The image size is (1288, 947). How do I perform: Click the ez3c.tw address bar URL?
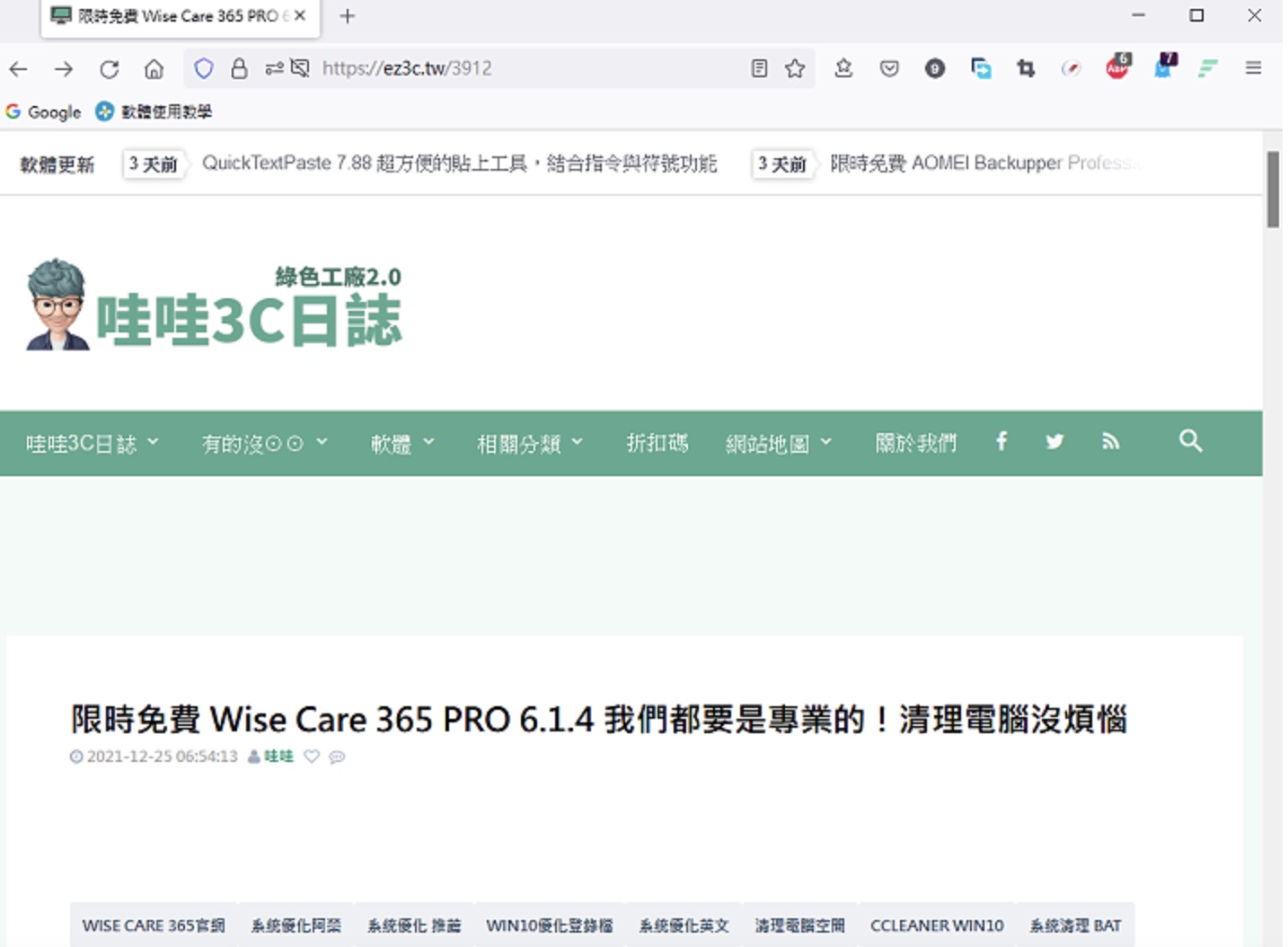pyautogui.click(x=407, y=68)
